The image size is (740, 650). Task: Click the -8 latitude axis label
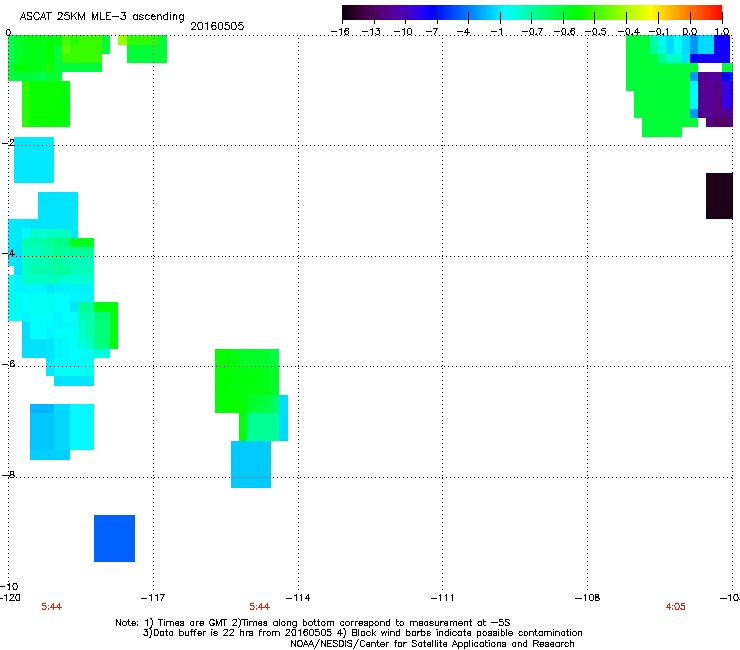point(8,475)
